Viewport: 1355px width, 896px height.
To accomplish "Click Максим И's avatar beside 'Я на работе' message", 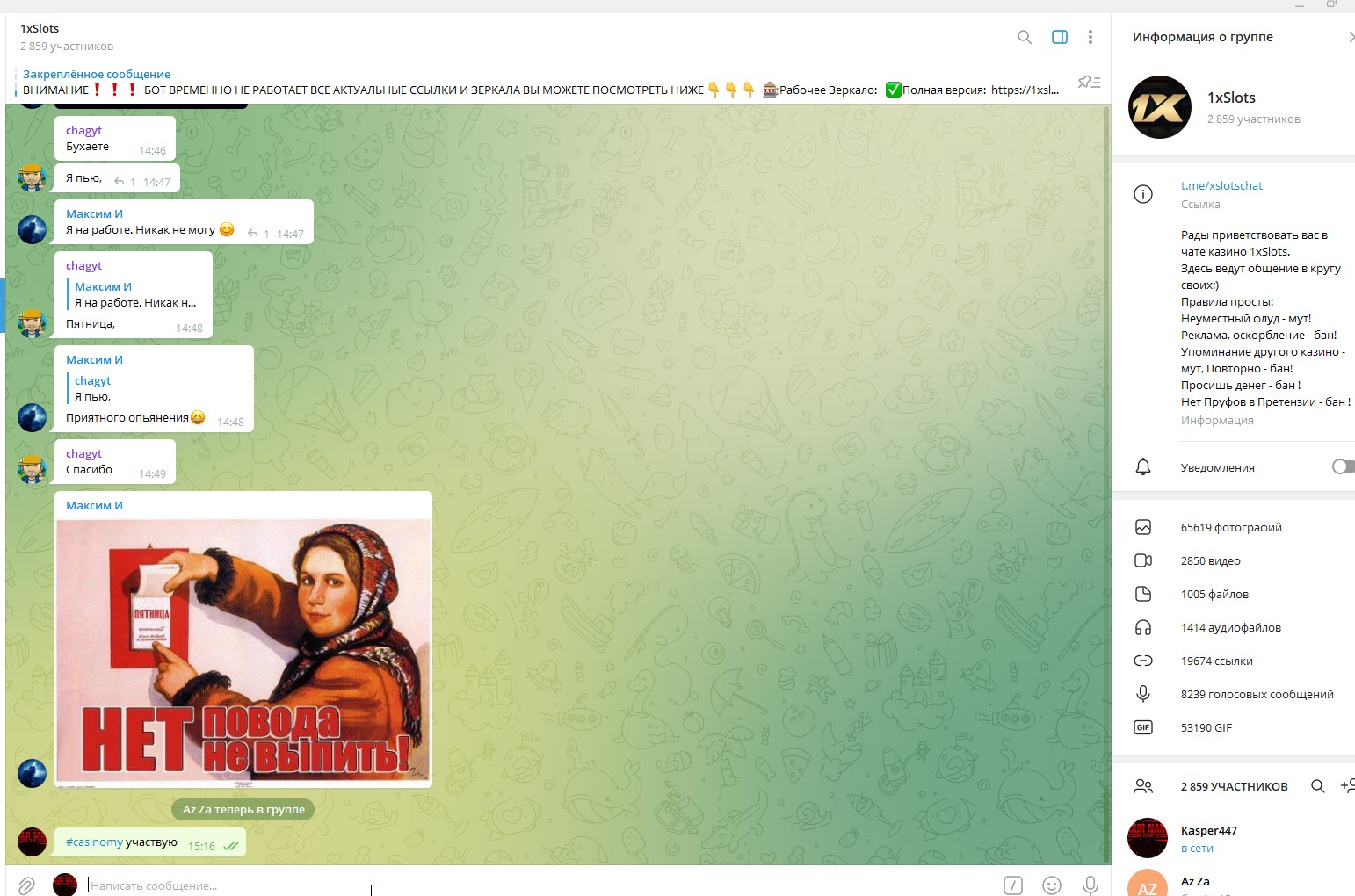I will (32, 229).
